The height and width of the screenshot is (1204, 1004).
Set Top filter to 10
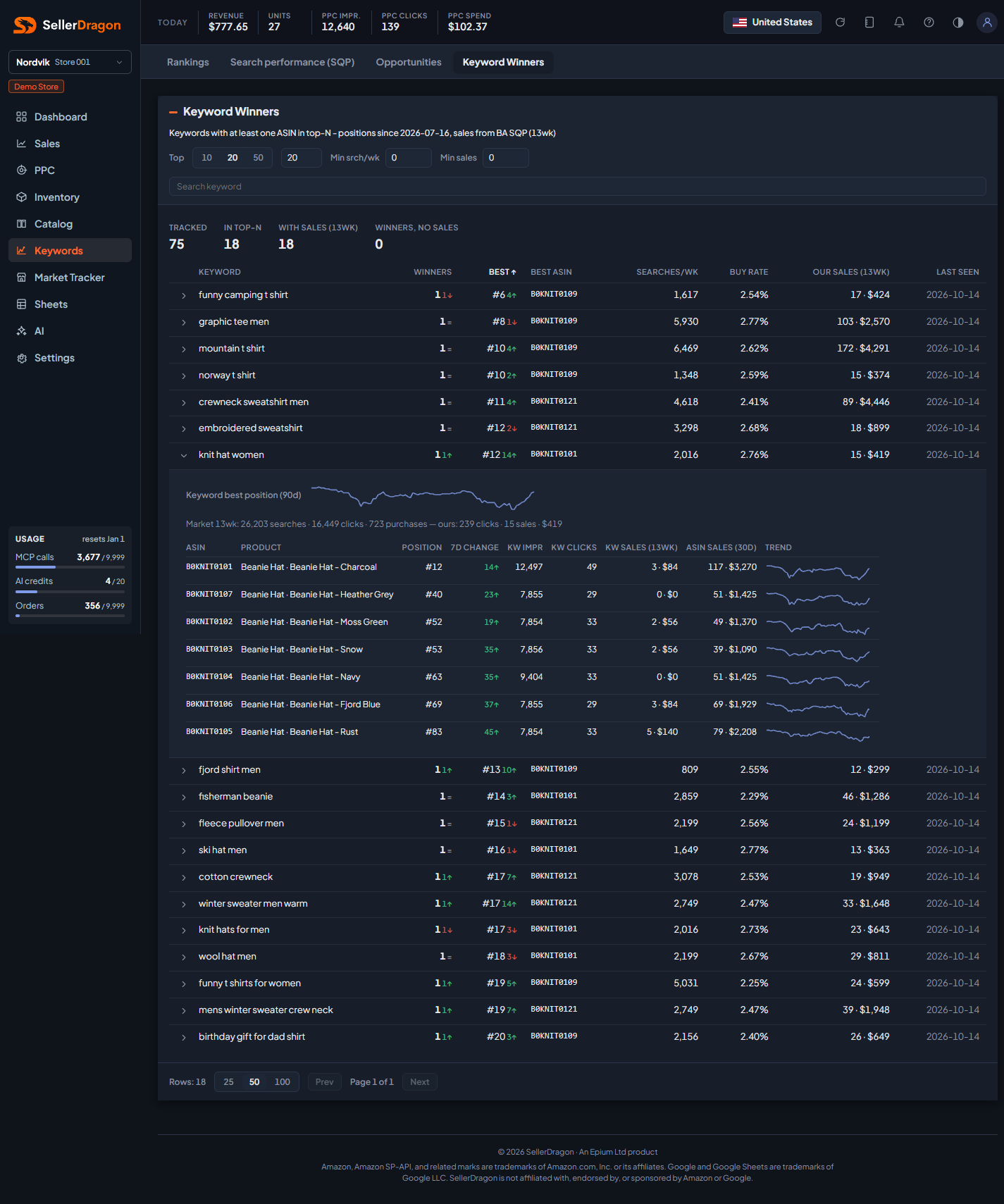coord(206,158)
